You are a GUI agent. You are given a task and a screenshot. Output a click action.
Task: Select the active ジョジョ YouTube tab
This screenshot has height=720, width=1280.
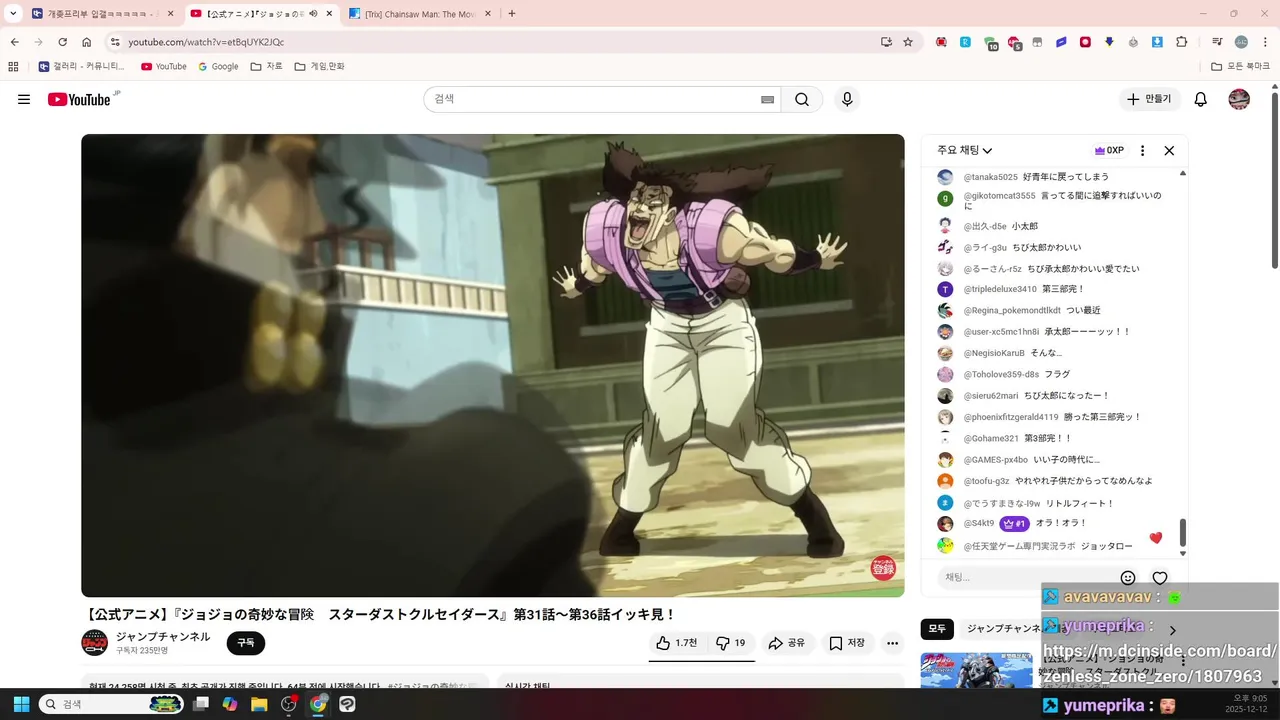pyautogui.click(x=260, y=14)
